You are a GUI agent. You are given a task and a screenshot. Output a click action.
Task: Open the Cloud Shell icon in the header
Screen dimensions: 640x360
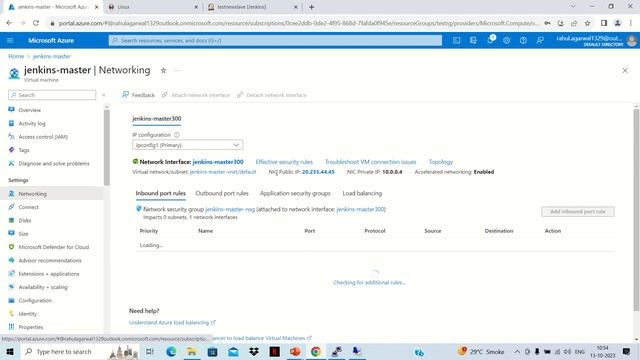point(456,40)
